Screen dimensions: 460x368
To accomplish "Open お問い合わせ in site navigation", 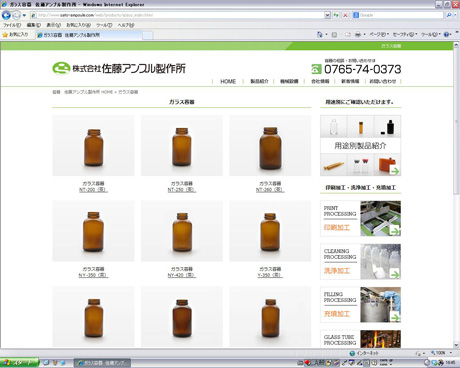I will pos(383,81).
